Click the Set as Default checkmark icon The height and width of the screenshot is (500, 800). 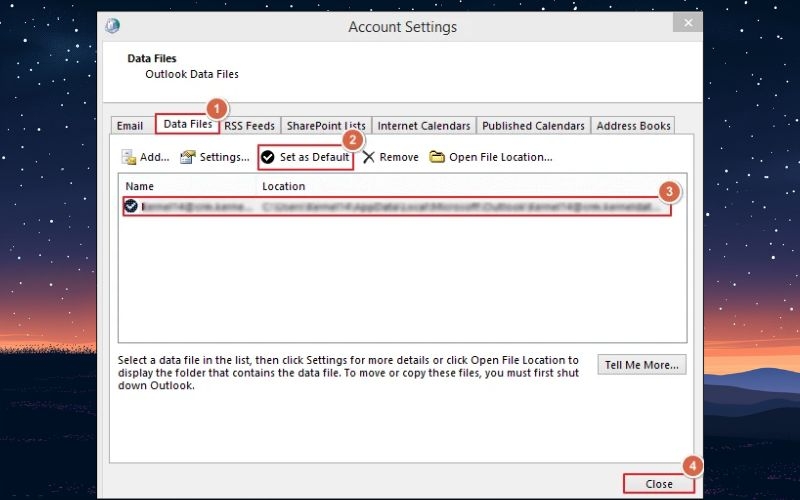pos(267,157)
